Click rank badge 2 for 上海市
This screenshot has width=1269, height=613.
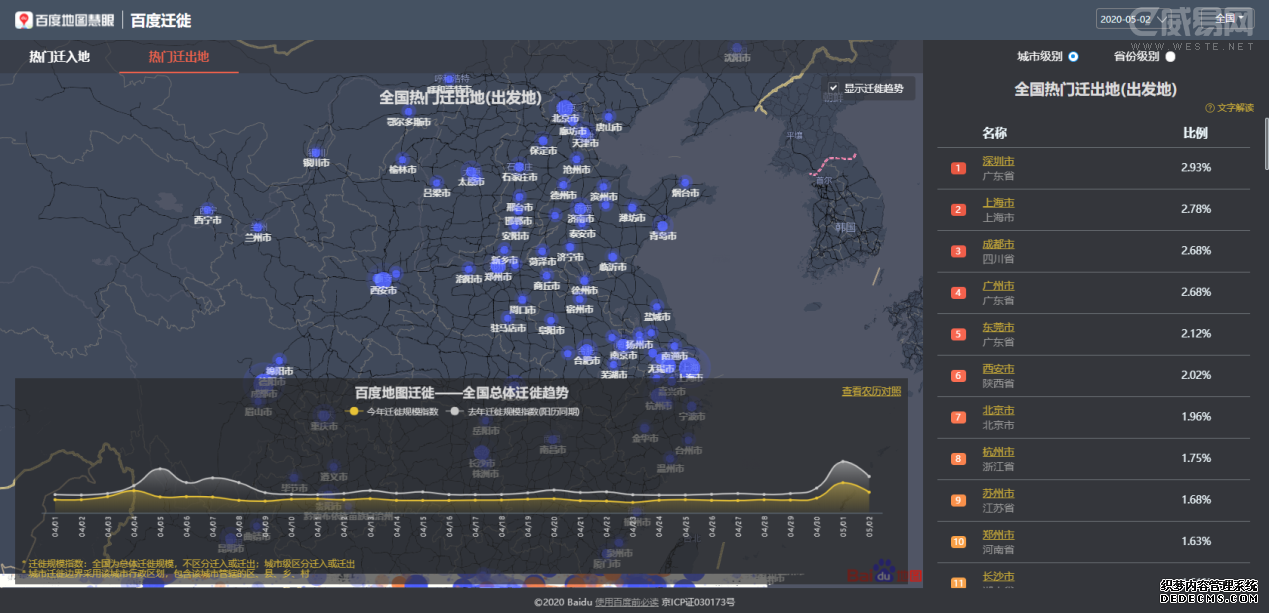point(958,209)
